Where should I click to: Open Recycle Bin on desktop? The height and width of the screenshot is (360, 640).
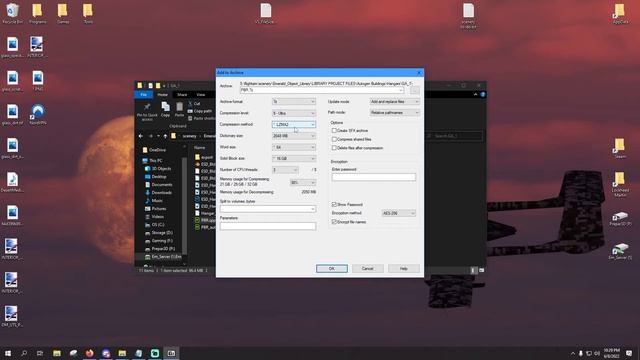click(12, 13)
